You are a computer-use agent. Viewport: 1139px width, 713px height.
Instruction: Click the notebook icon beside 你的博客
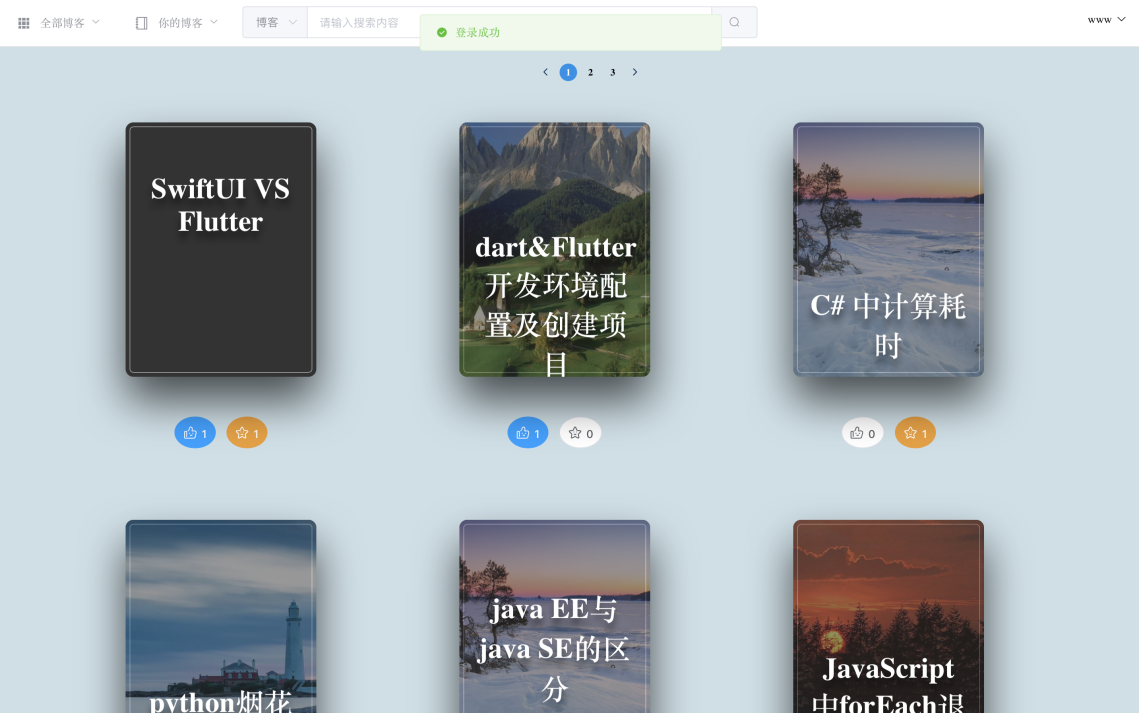tap(142, 23)
